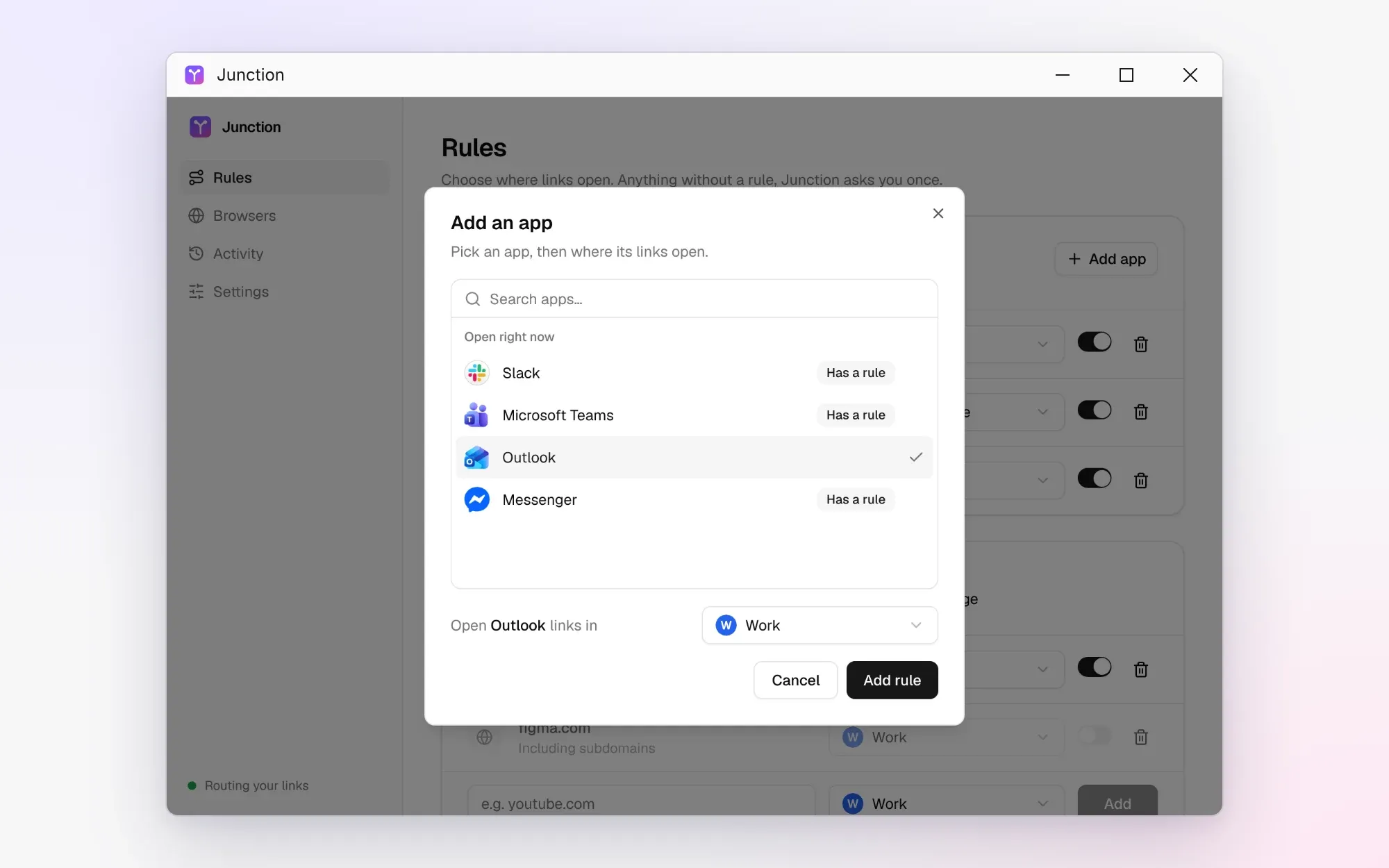
Task: Click the globe icon beside figma.com
Action: (x=485, y=737)
